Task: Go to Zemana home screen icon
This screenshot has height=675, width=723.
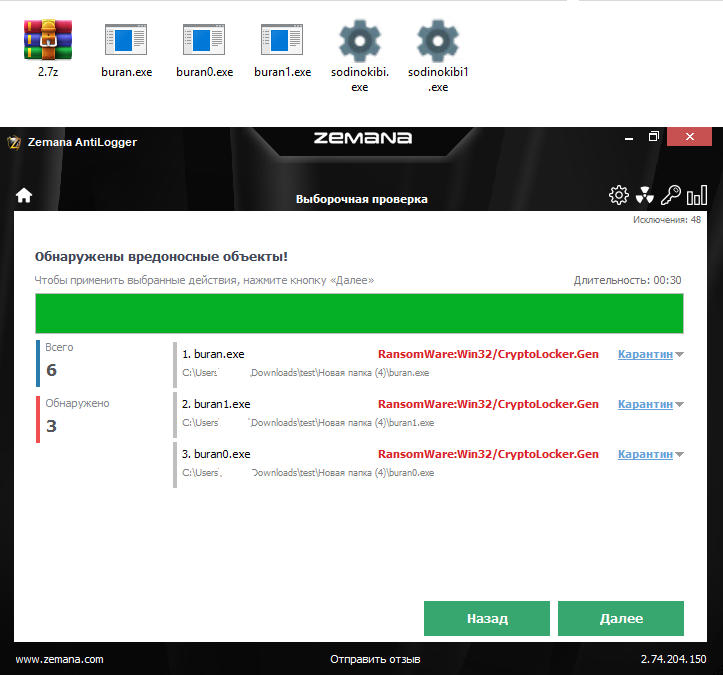Action: click(24, 195)
